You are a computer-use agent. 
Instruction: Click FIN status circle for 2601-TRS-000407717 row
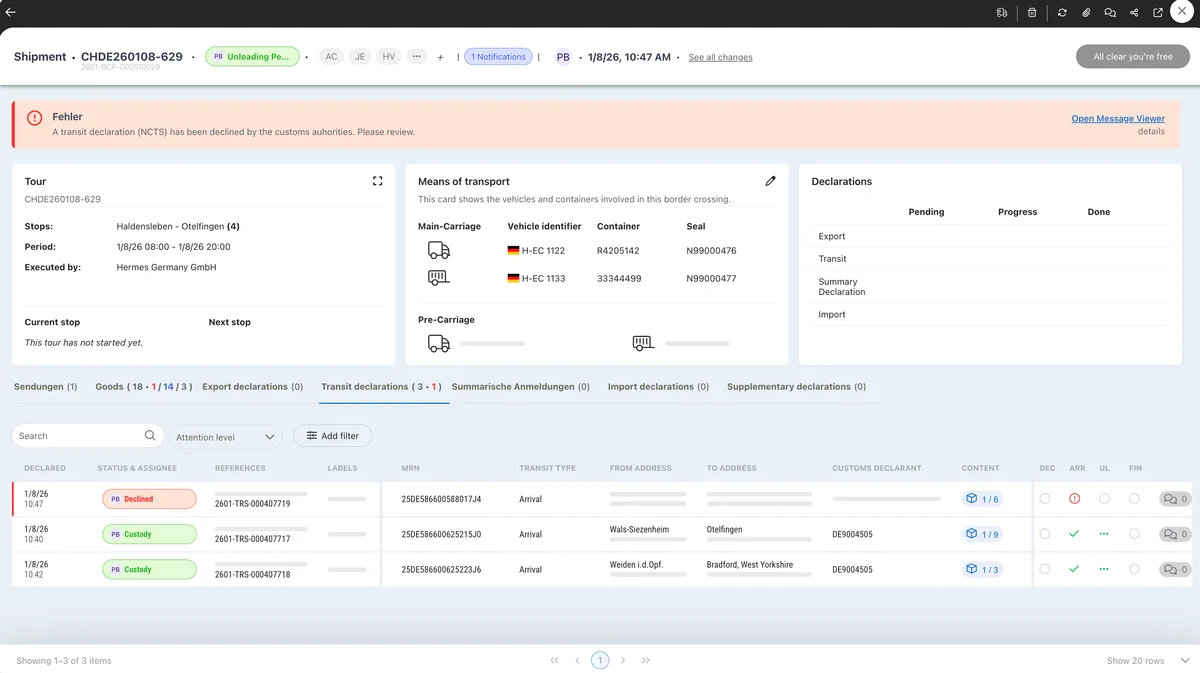[1134, 534]
